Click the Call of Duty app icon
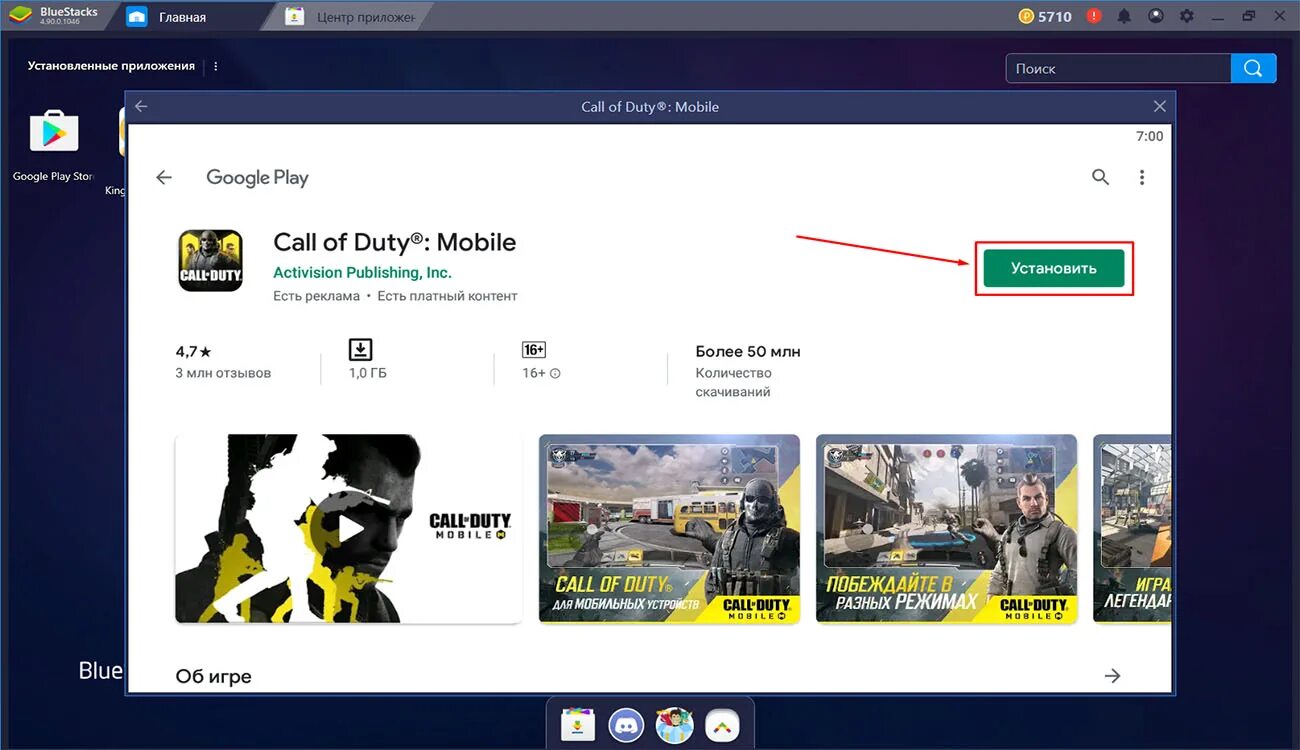The height and width of the screenshot is (750, 1300). pyautogui.click(x=211, y=260)
